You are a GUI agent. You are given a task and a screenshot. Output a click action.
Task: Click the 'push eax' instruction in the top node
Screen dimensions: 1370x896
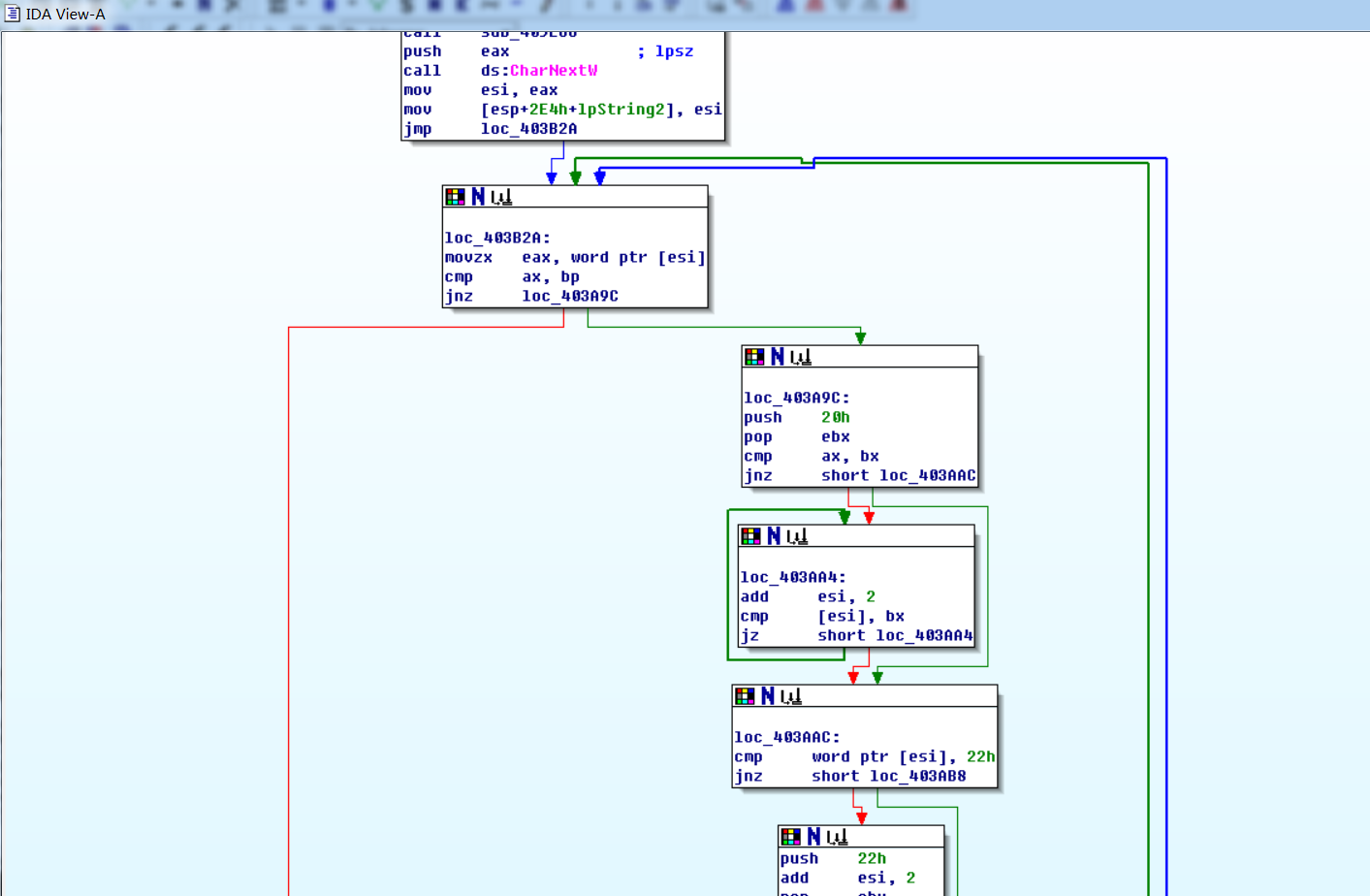456,51
